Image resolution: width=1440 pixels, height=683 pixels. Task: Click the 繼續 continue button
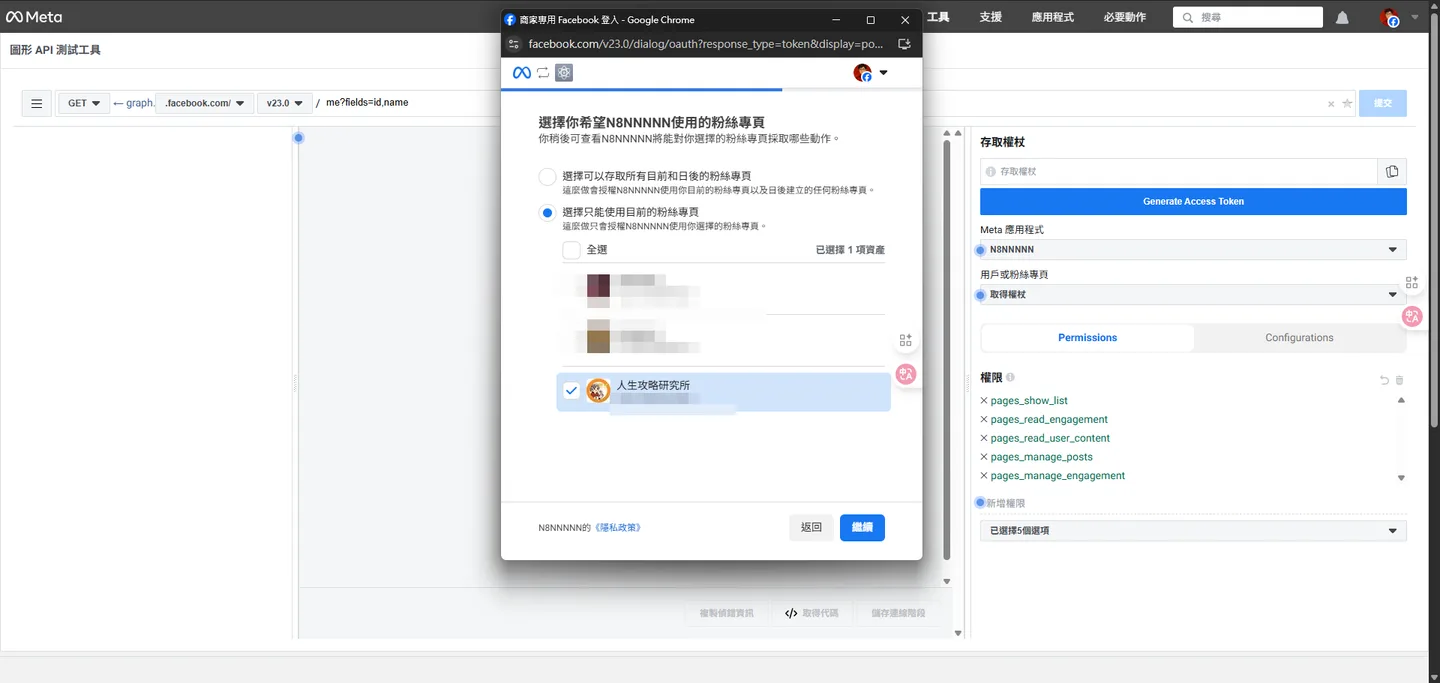click(x=862, y=527)
